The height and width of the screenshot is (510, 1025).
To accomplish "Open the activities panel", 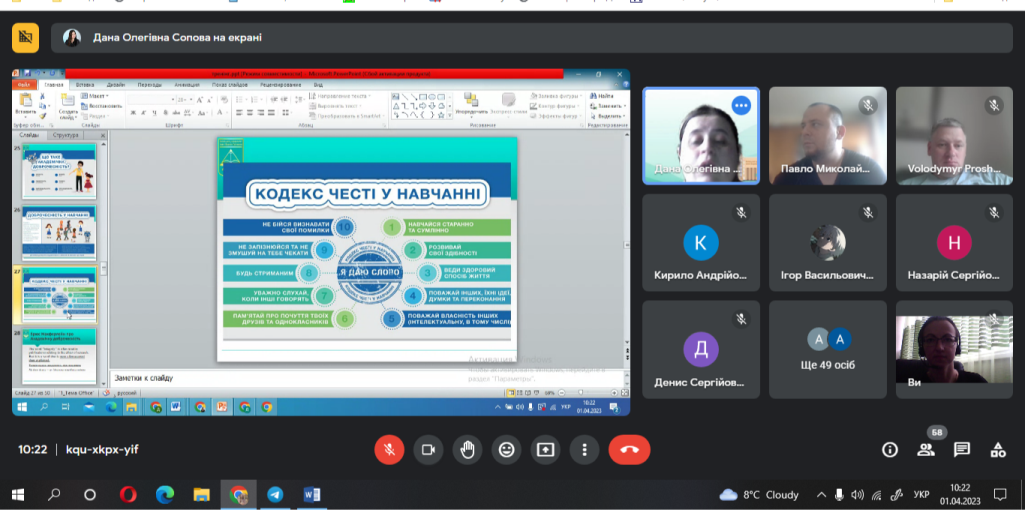I will (997, 450).
